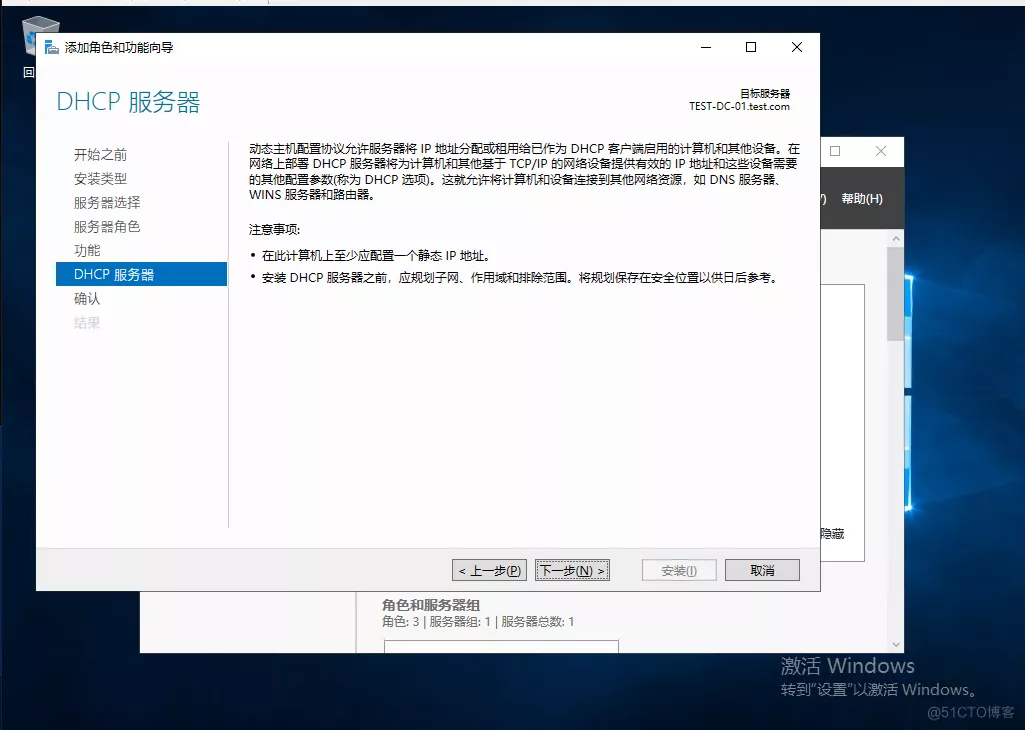The image size is (1025, 730).
Task: Open 帮助(H) menu in Server Manager
Action: (x=862, y=199)
